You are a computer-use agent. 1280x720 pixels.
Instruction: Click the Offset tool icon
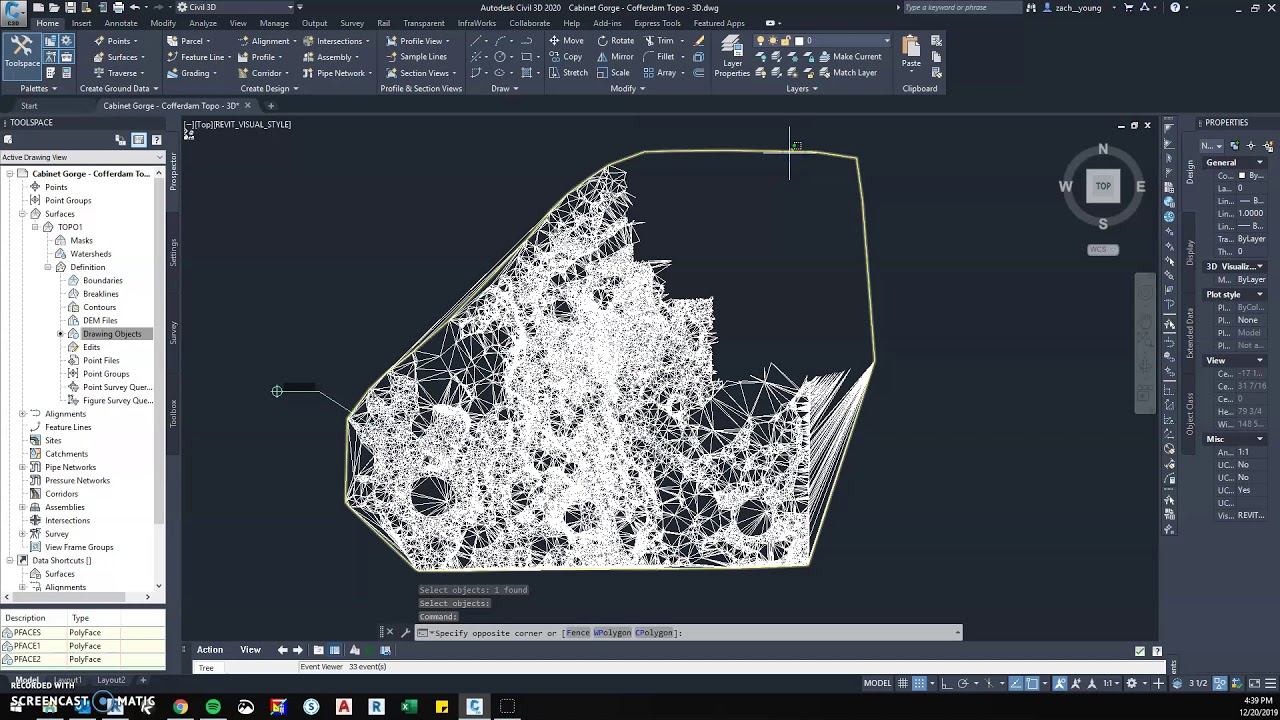pos(699,73)
